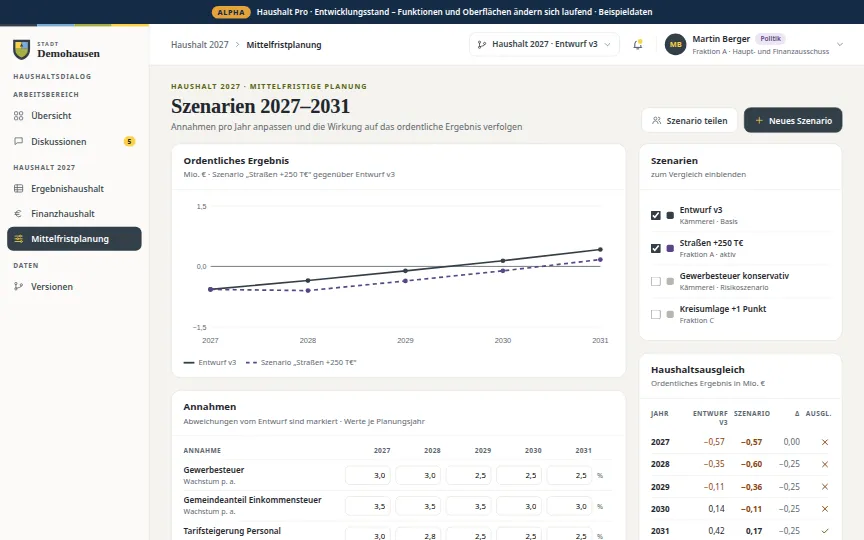Click Entwurf value 0,14 for 2030
The height and width of the screenshot is (540, 864).
click(716, 509)
